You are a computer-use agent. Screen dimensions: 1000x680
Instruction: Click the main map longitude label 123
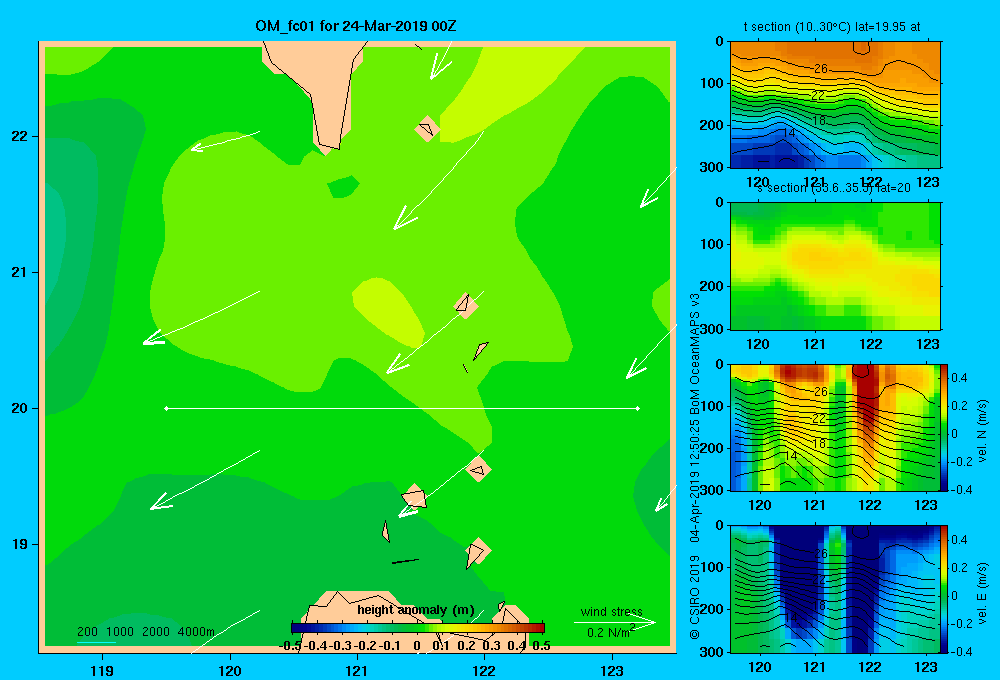coord(612,670)
